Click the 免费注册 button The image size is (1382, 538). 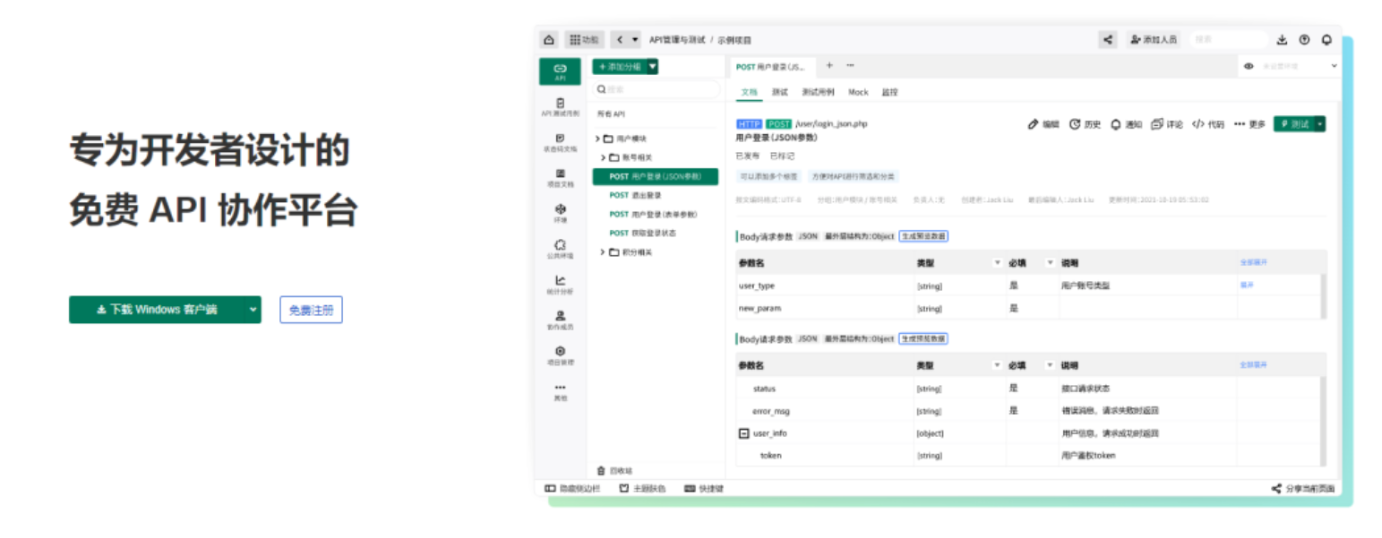point(311,310)
